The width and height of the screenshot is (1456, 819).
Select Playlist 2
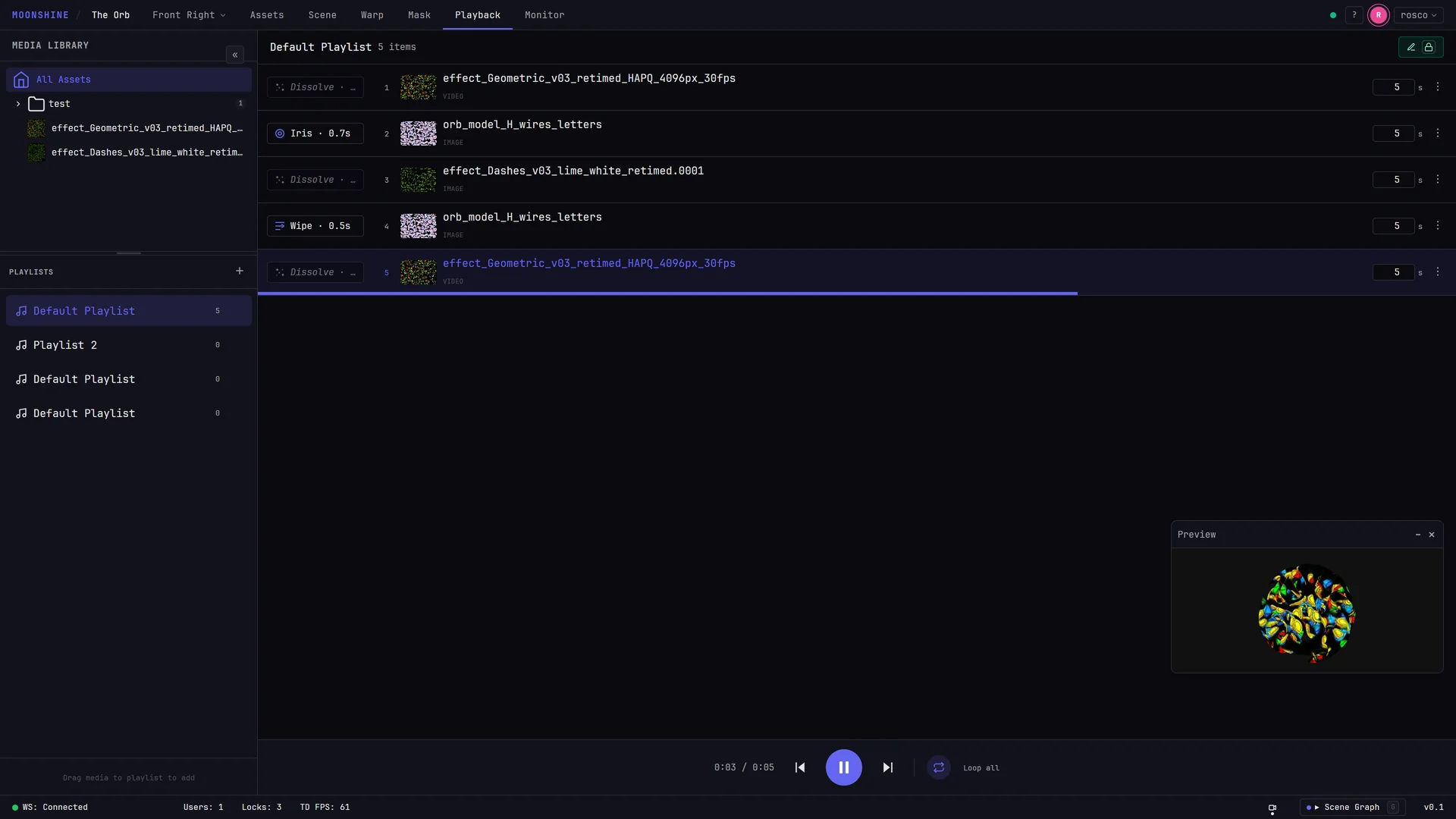[129, 345]
